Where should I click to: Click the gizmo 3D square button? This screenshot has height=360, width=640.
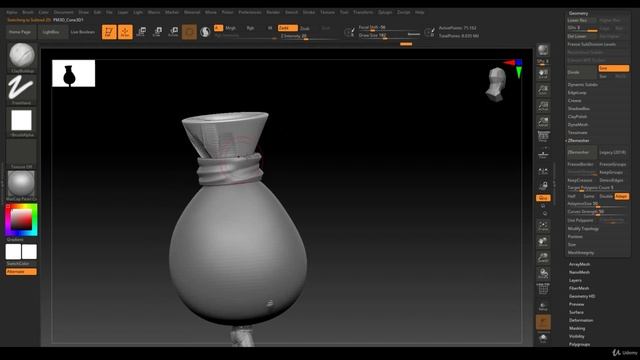(189, 32)
